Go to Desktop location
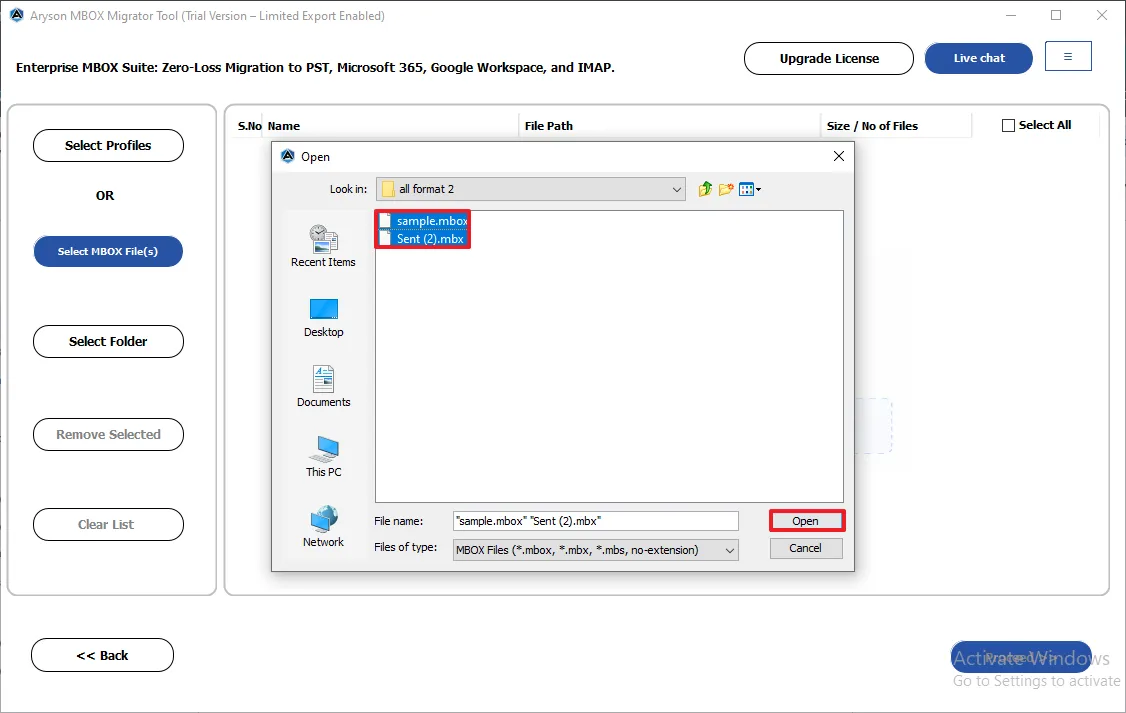Viewport: 1126px width, 713px height. point(323,318)
